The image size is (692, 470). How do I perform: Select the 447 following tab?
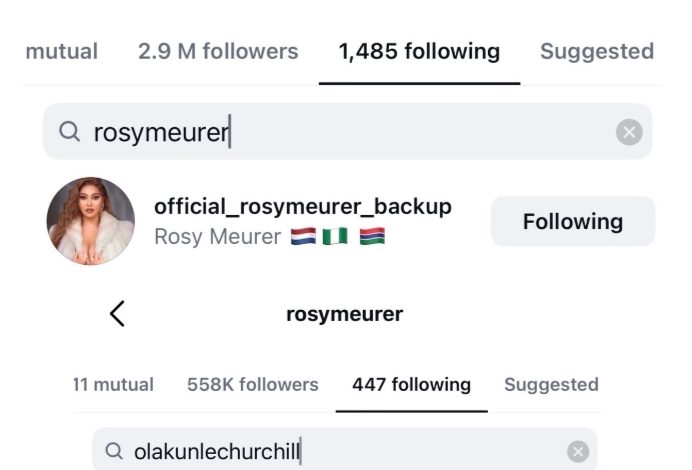click(411, 385)
